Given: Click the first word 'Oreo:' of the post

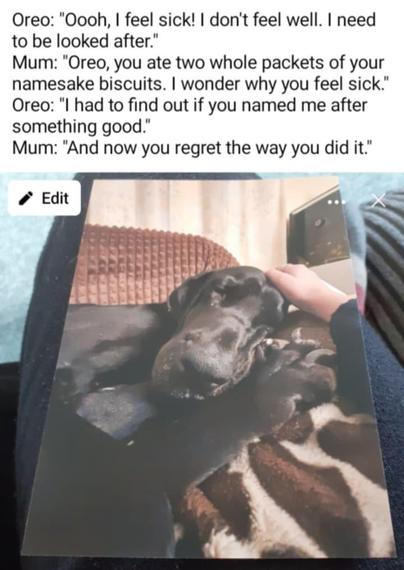Looking at the screenshot, I should pos(33,20).
